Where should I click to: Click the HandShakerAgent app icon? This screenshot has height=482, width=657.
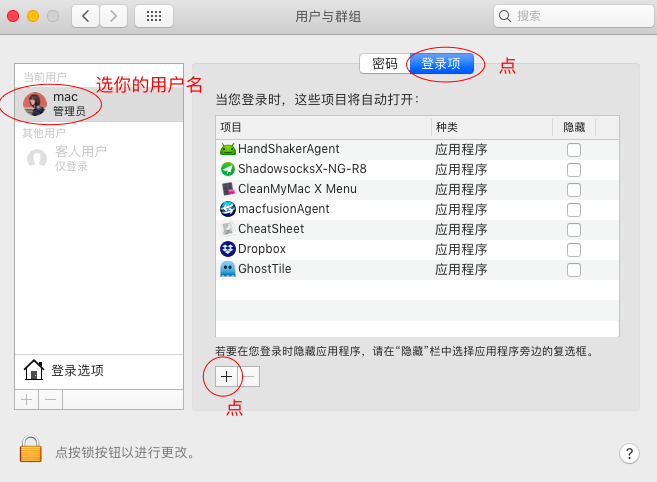point(227,149)
